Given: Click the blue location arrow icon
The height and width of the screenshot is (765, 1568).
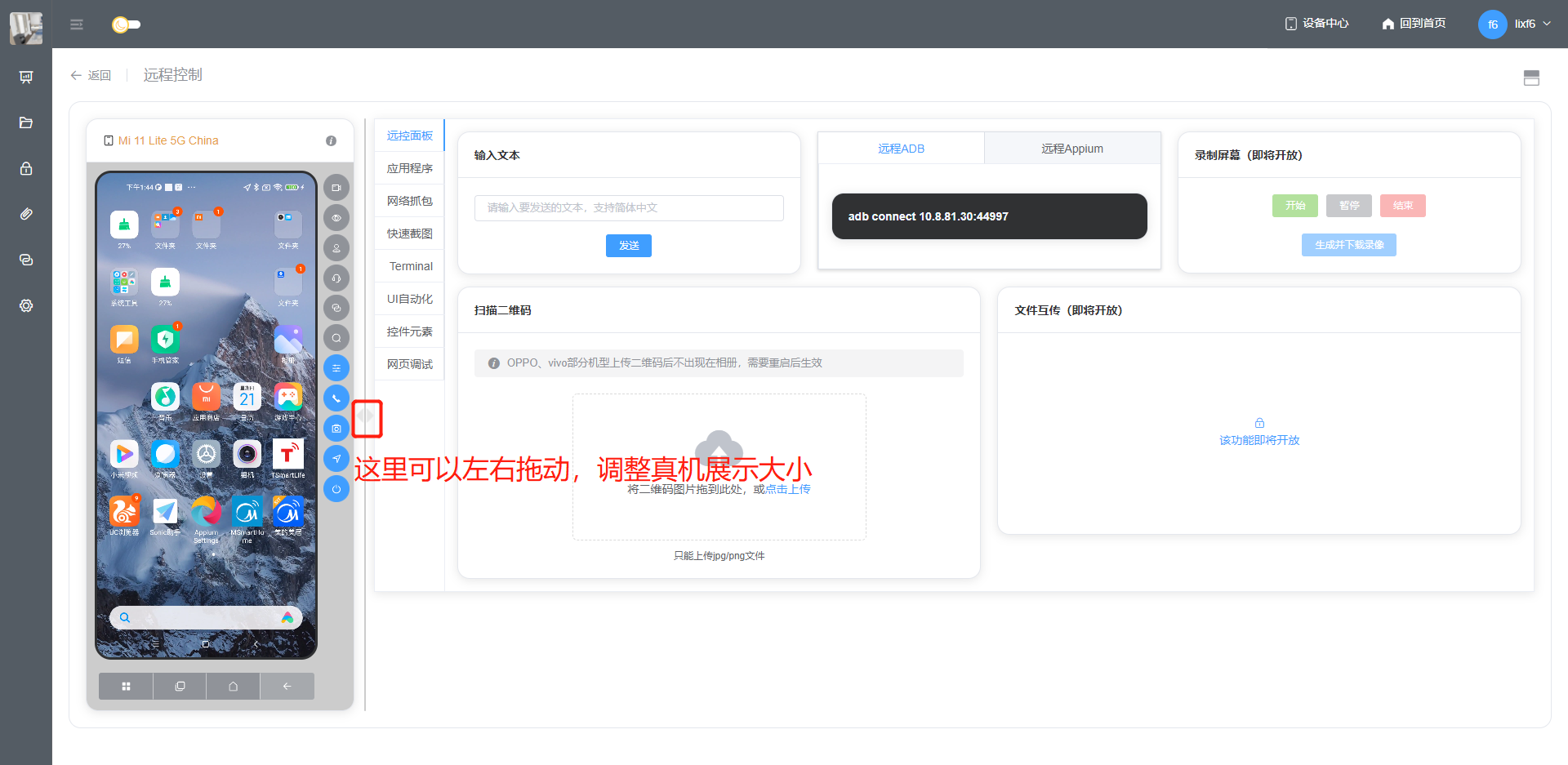Looking at the screenshot, I should tap(336, 459).
